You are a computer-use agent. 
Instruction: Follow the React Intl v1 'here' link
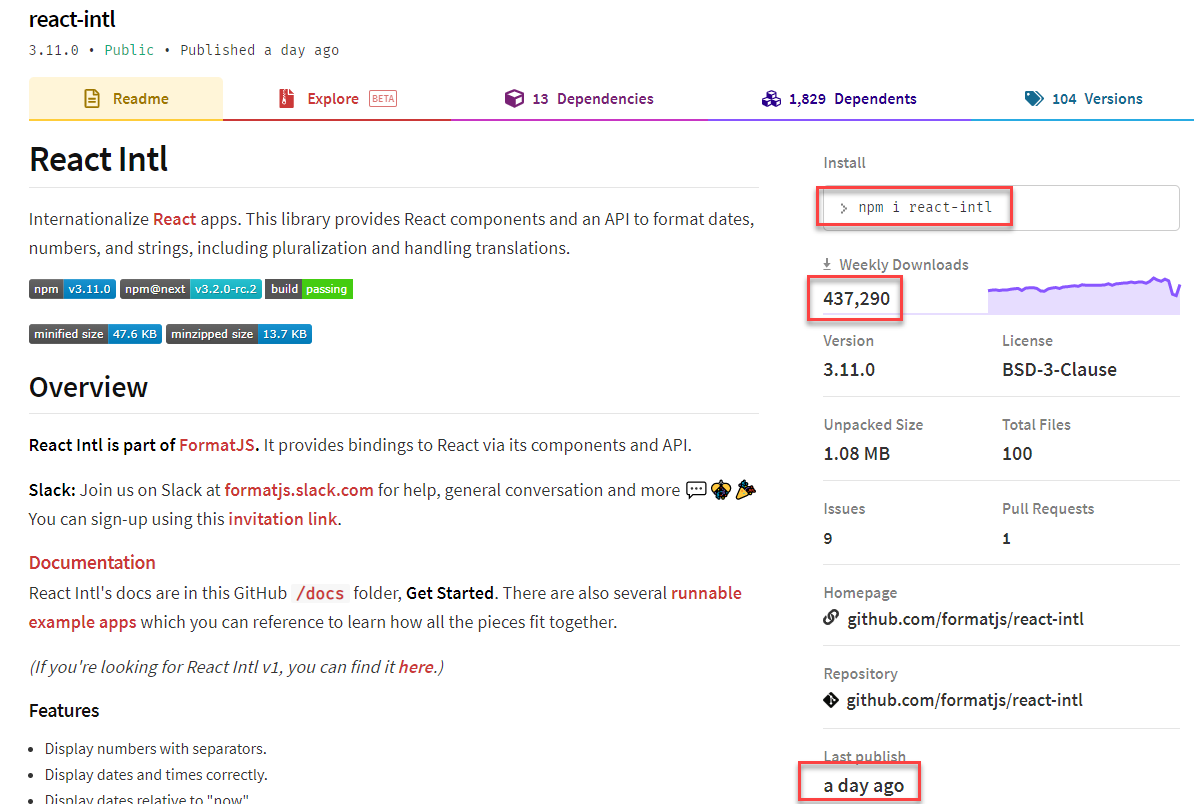[416, 667]
